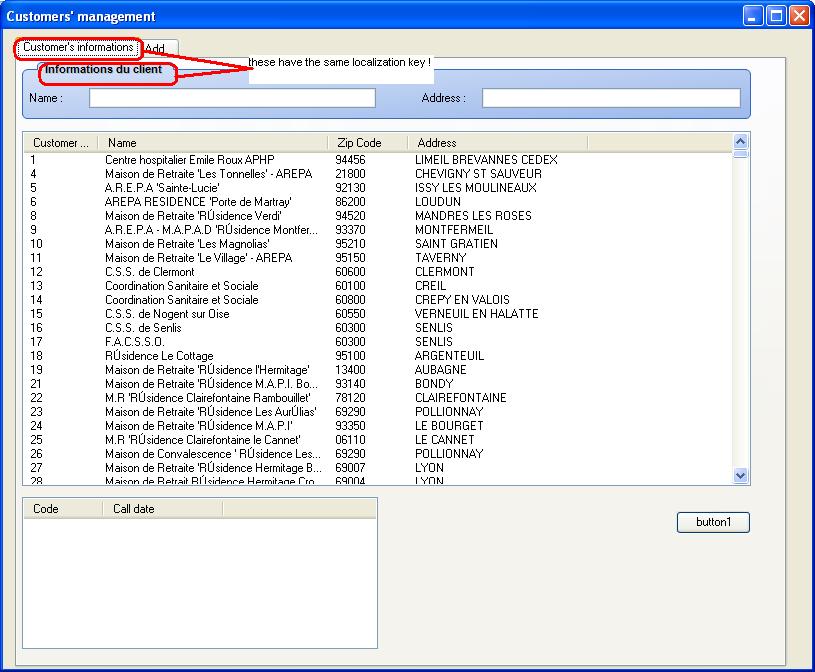This screenshot has height=672, width=815.
Task: Select the C.S.S. de Clermont row
Action: point(149,272)
